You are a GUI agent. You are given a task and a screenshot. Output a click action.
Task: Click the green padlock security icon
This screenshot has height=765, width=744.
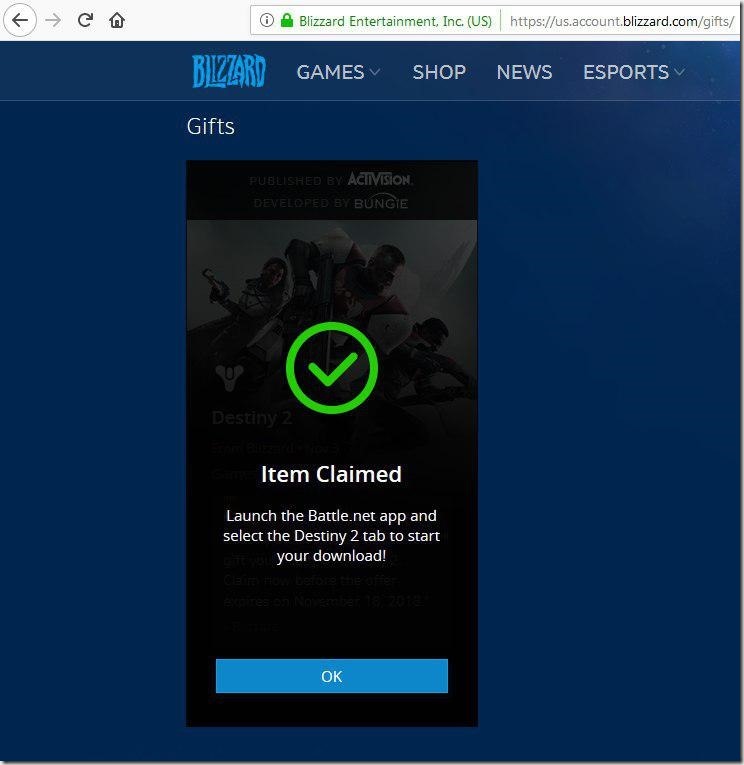pos(287,20)
